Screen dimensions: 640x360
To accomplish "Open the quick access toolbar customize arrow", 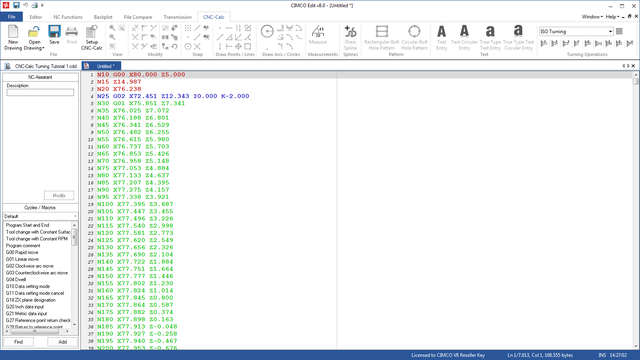I will click(42, 6).
